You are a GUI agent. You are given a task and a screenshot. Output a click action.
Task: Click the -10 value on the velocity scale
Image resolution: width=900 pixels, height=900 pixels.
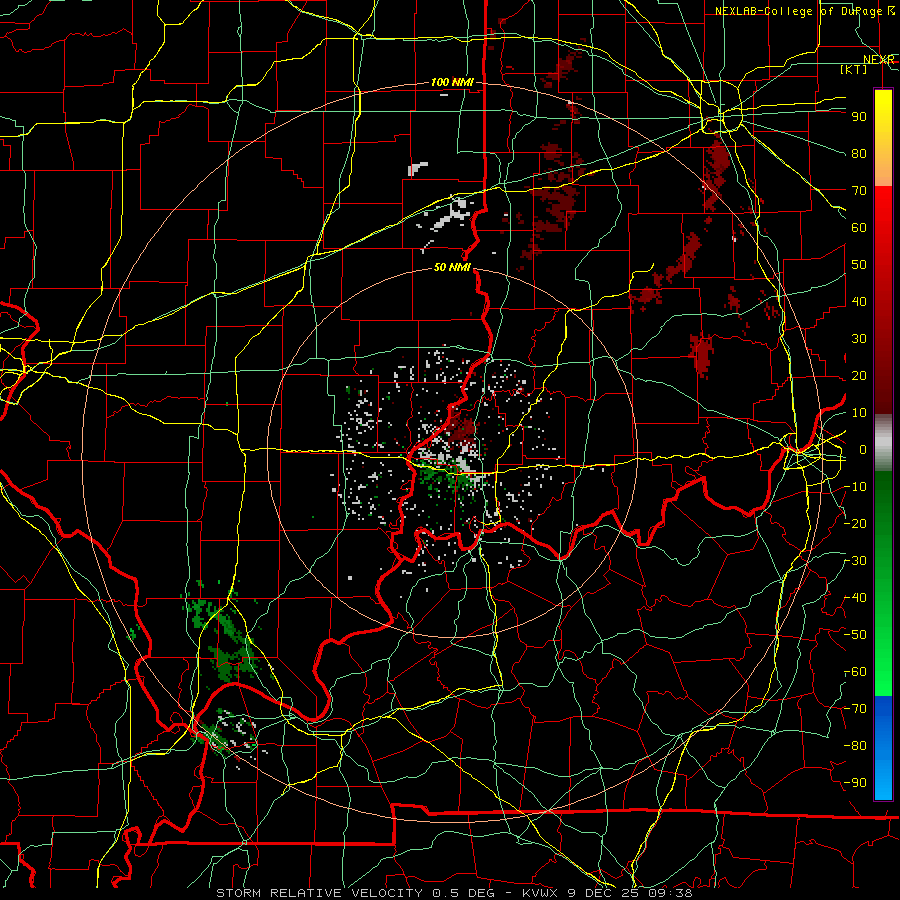coord(856,487)
